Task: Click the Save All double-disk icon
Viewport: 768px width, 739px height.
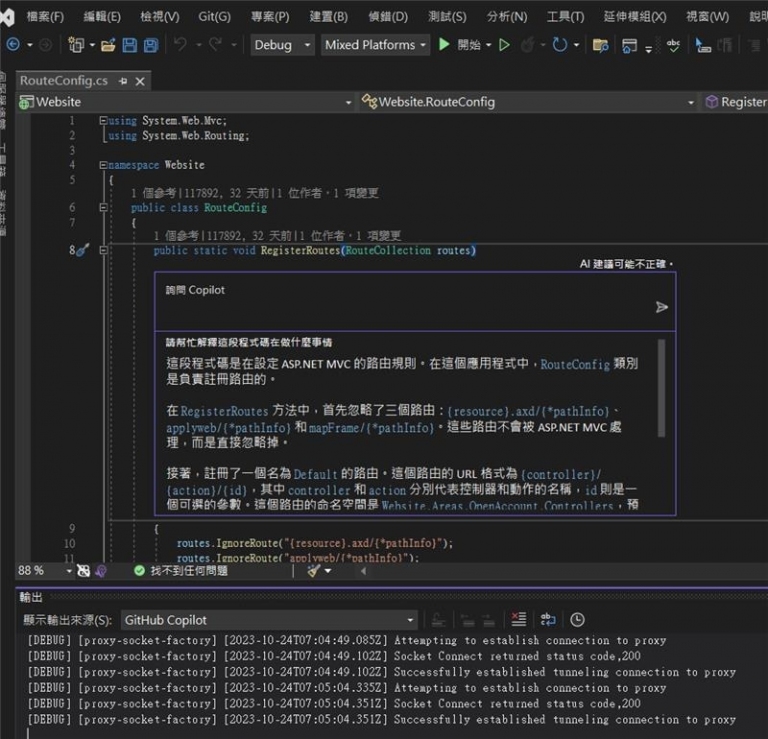Action: (151, 45)
